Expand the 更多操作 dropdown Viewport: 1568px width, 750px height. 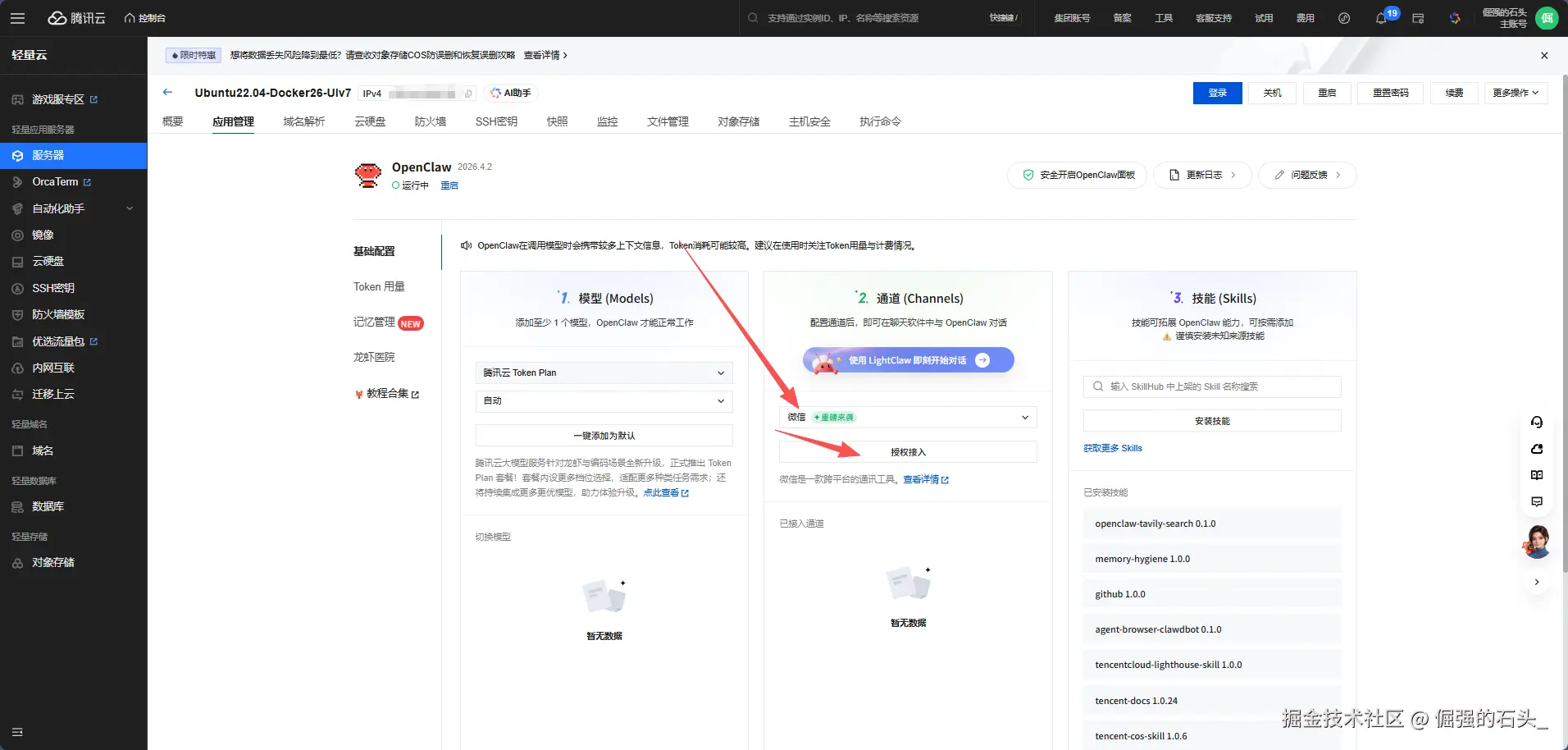click(1516, 93)
